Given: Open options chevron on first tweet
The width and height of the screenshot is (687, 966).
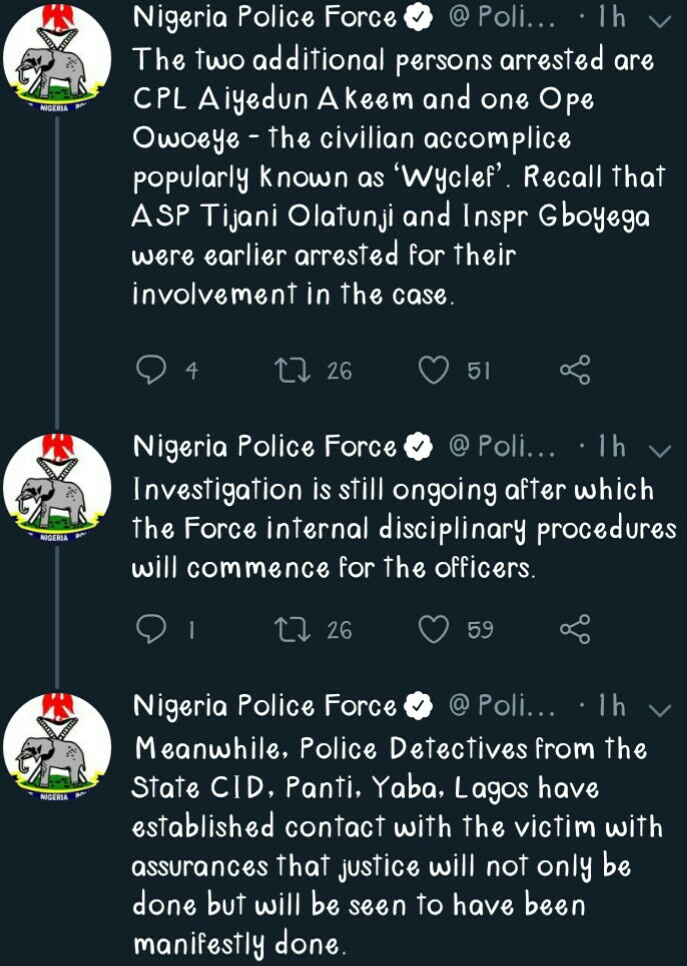Looking at the screenshot, I should click(660, 21).
